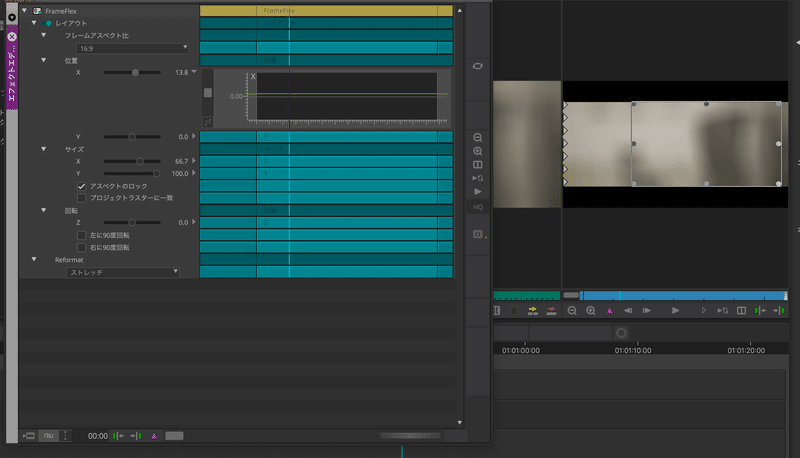Collapse the Reformat section
Screen dimensions: 800x458
(34, 259)
